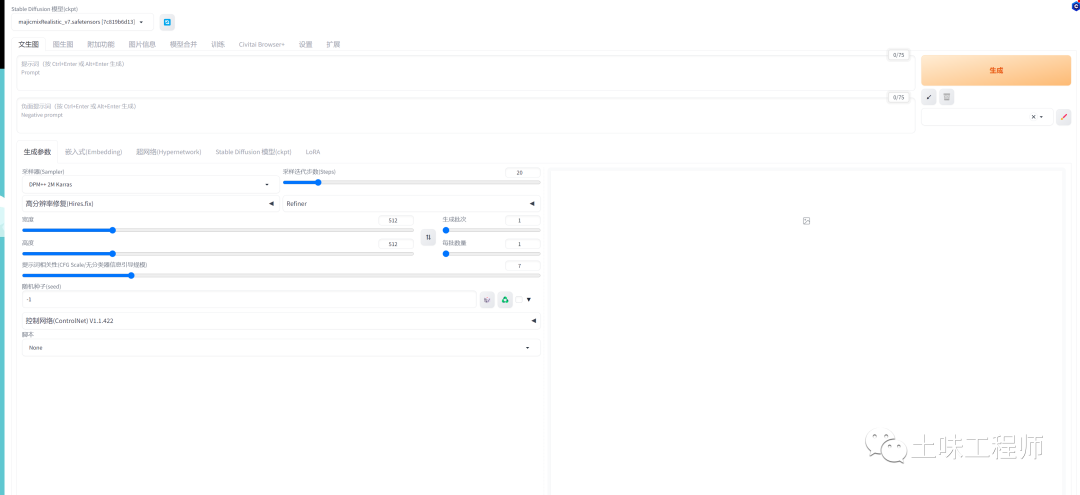The image size is (1080, 495).
Task: Clear selected styles with the X icon
Action: 1033,117
